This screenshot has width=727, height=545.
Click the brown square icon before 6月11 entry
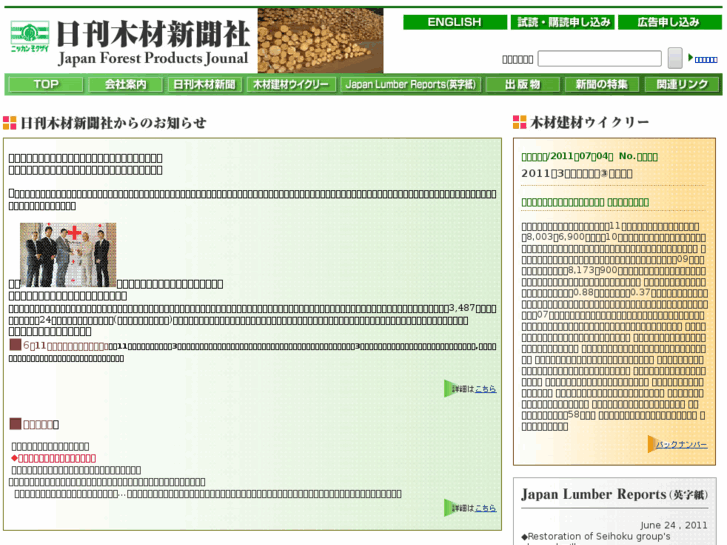coord(15,345)
